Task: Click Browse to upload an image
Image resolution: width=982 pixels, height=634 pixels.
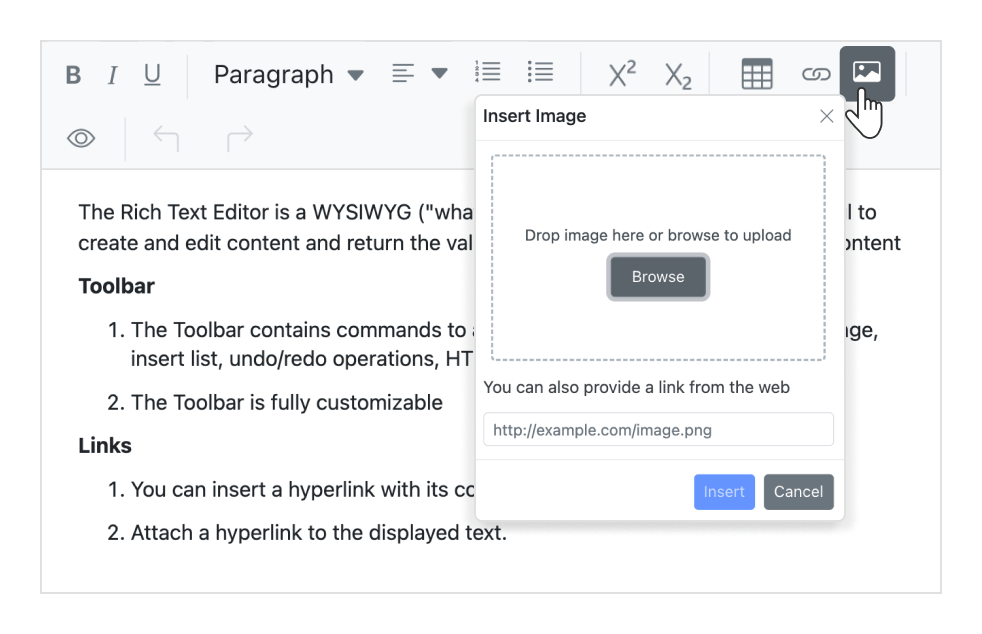Action: pos(658,277)
